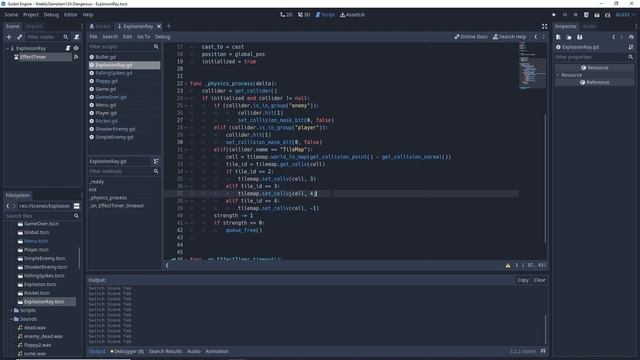Go to next script in history

[x=543, y=37]
